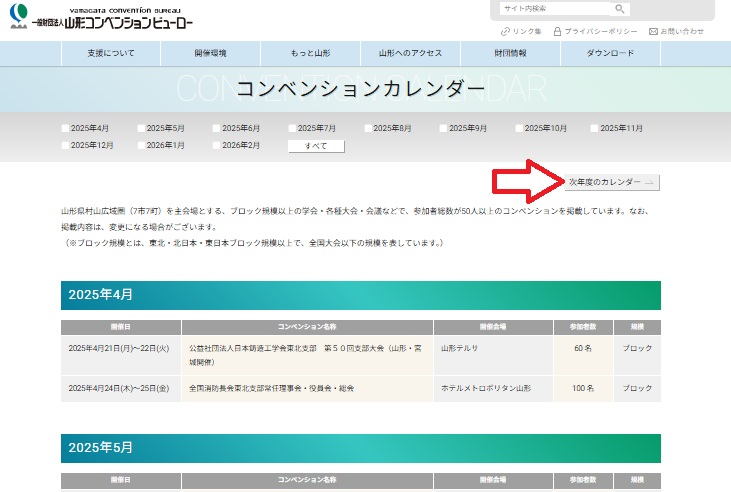This screenshot has width=731, height=492.
Task: Open the 財団情報 menu item
Action: [510, 53]
